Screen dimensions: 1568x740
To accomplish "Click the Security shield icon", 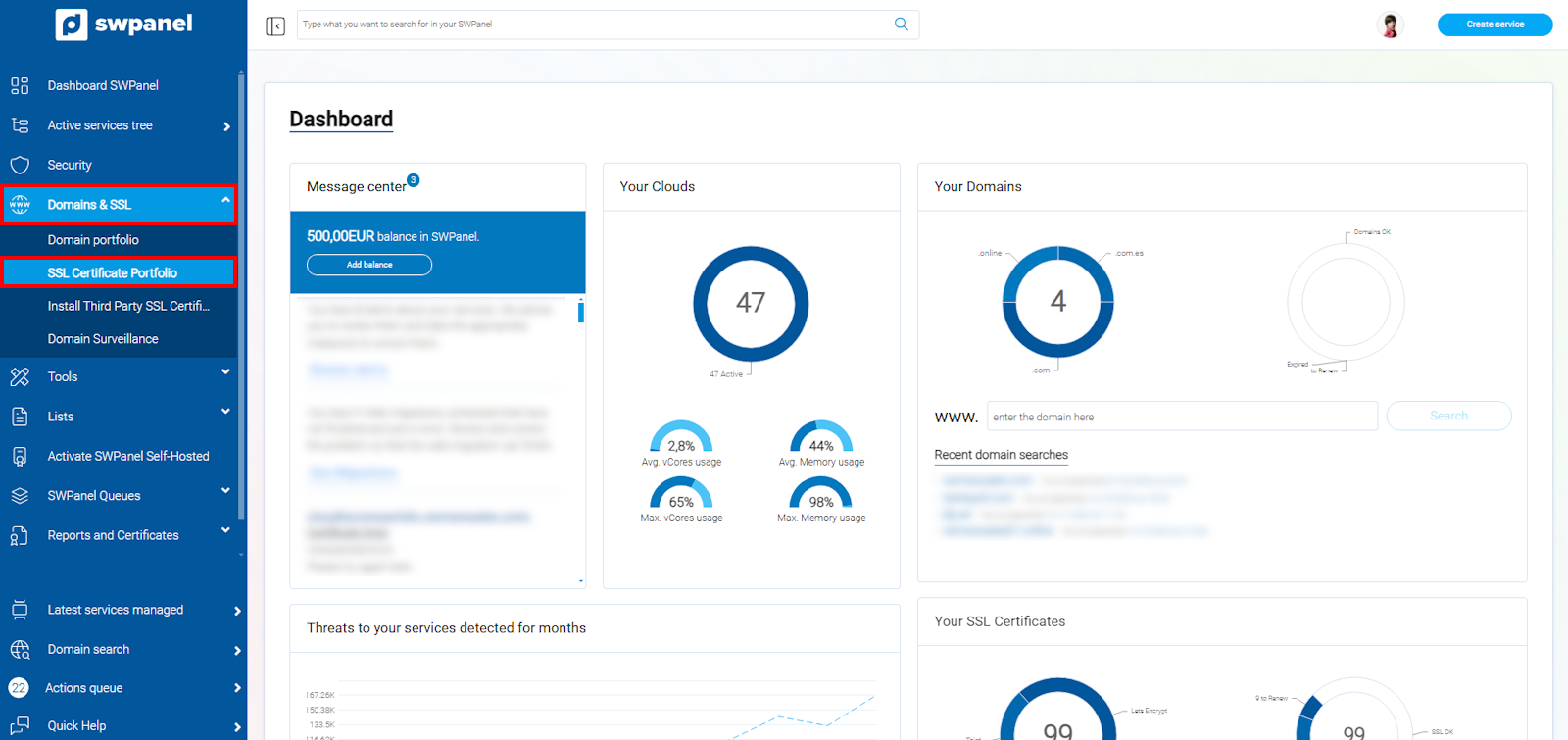I will (x=20, y=165).
